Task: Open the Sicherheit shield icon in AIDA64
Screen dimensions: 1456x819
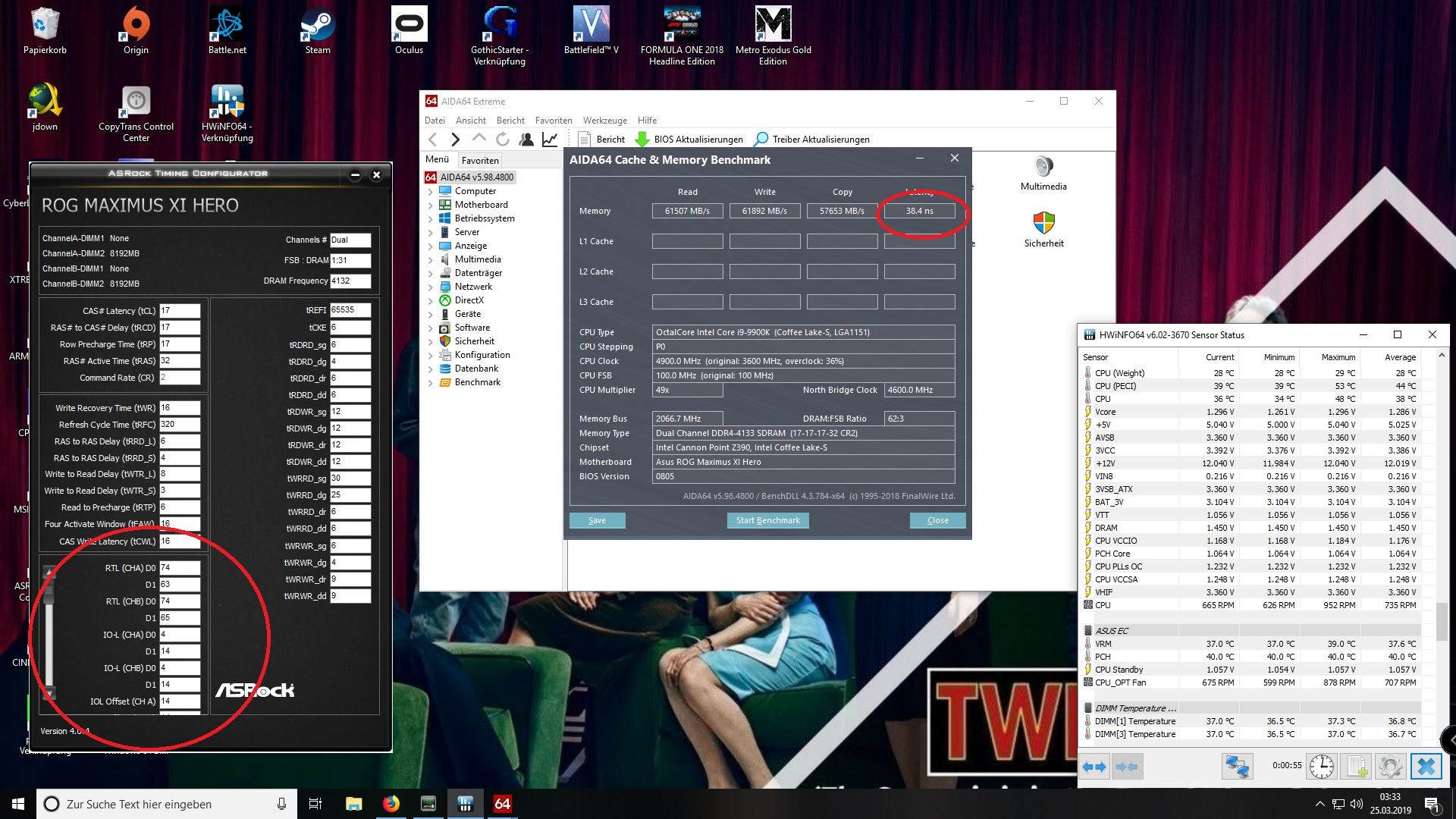Action: (1043, 230)
